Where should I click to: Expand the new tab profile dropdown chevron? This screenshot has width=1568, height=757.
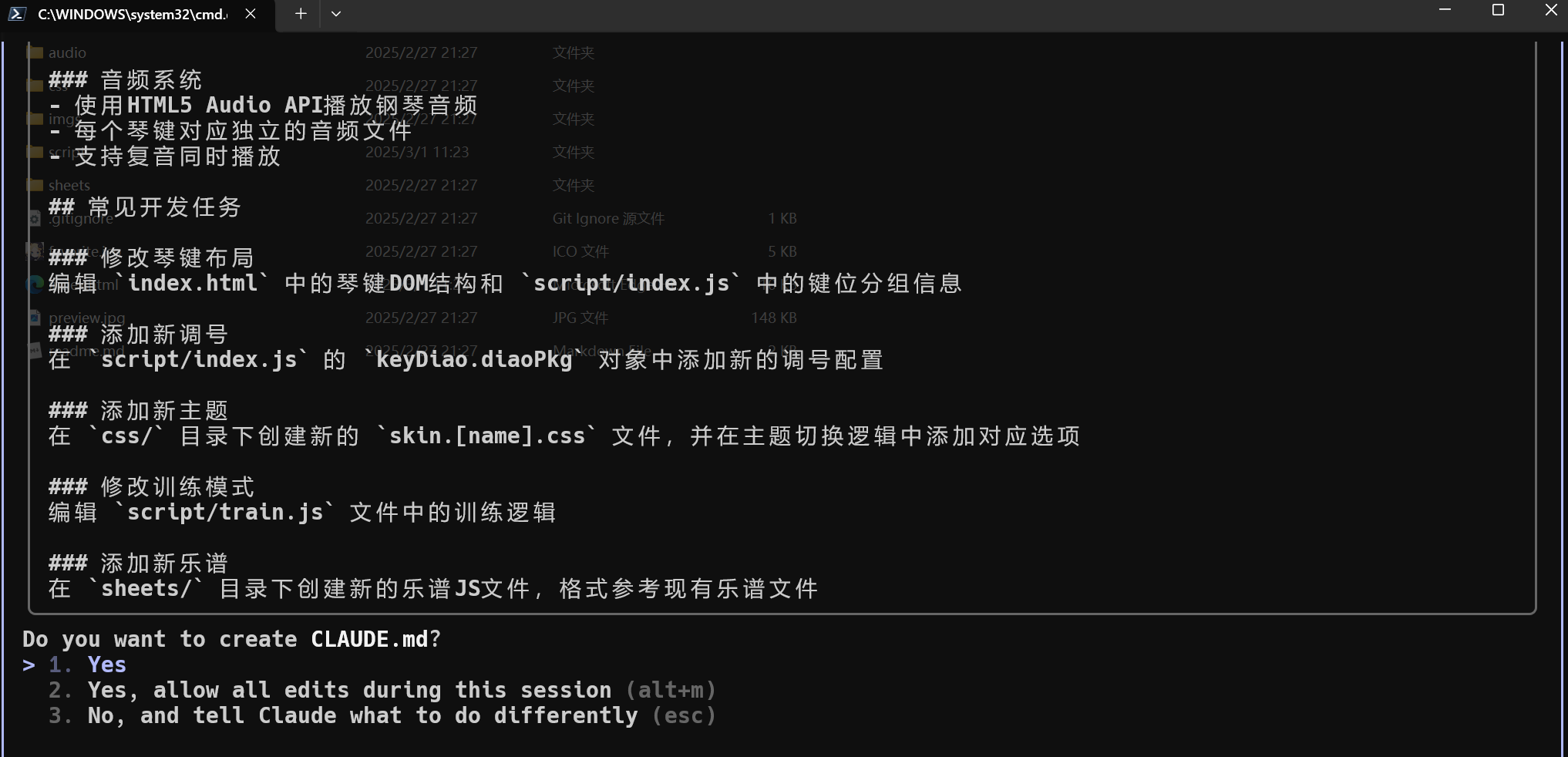click(x=336, y=14)
